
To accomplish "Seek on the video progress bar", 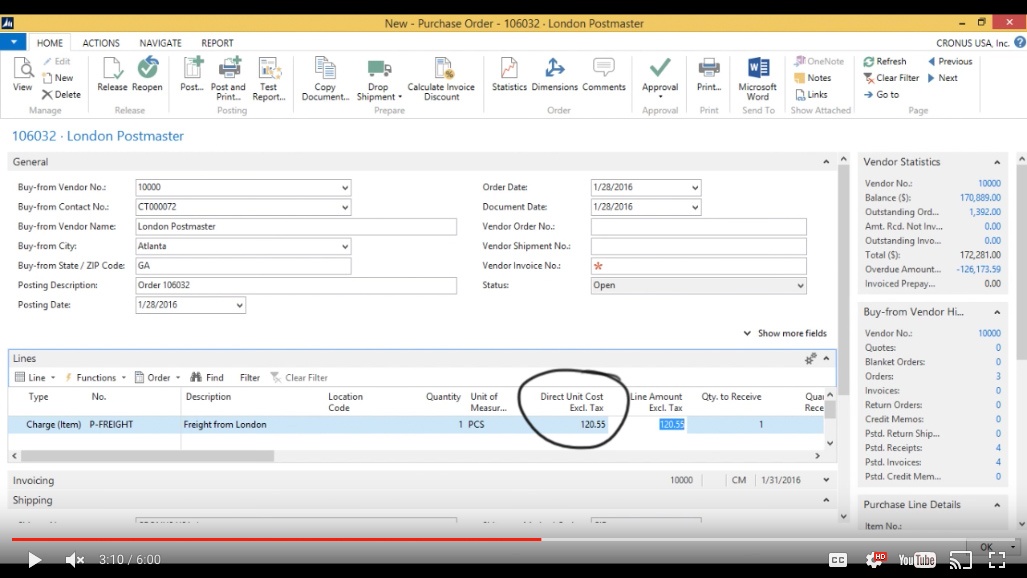I will point(514,539).
